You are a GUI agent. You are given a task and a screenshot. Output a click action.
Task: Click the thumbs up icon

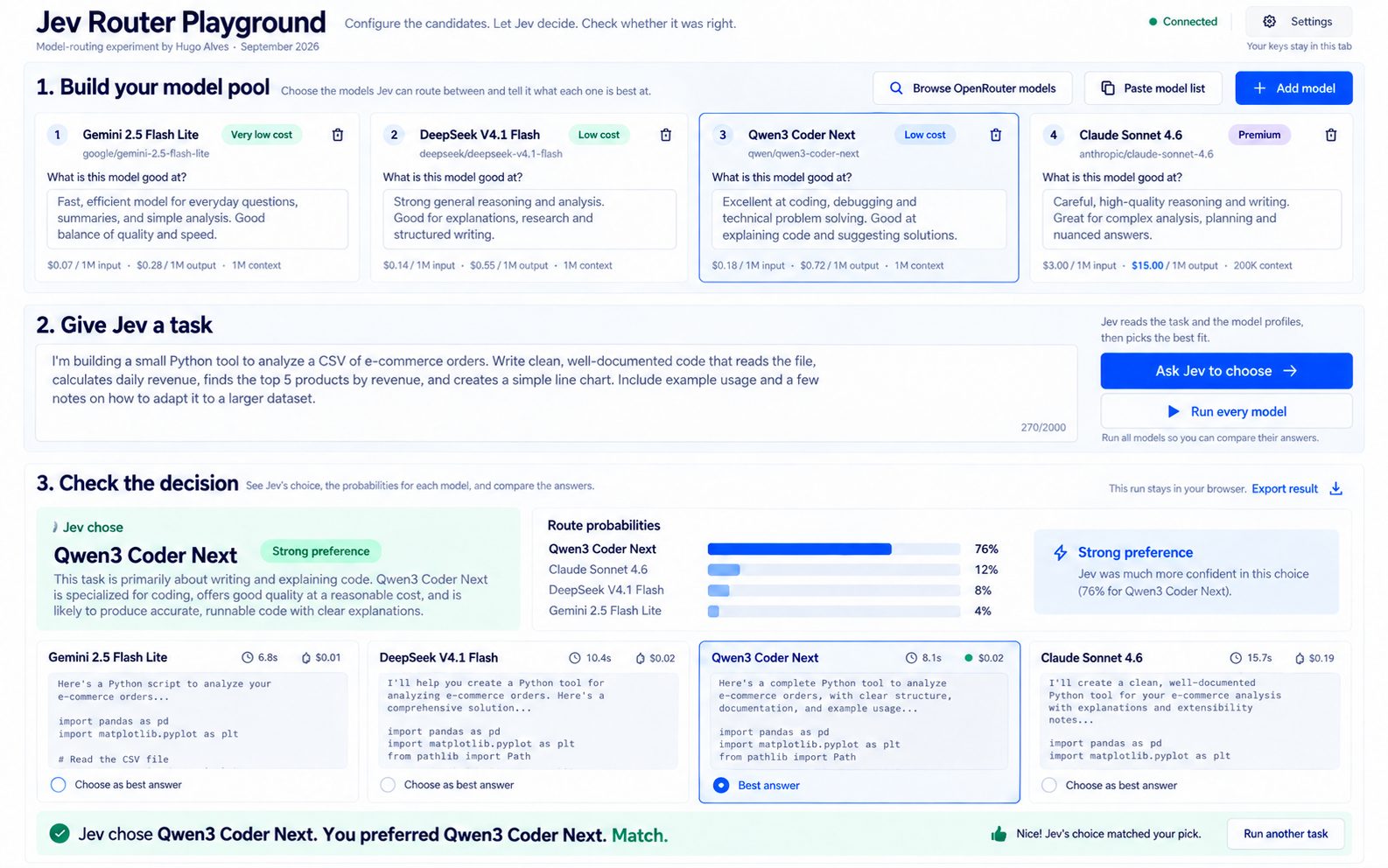(999, 834)
